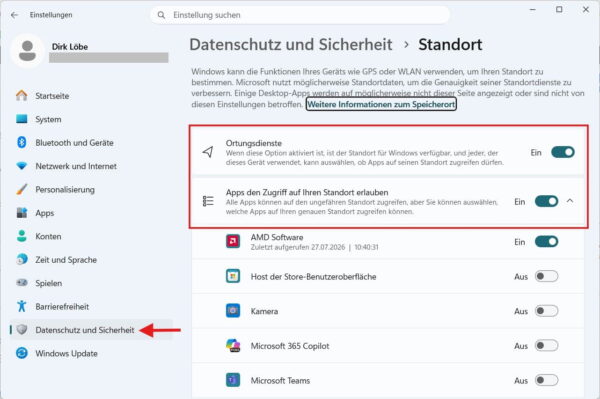Collapse the app location list chevron

click(x=570, y=201)
